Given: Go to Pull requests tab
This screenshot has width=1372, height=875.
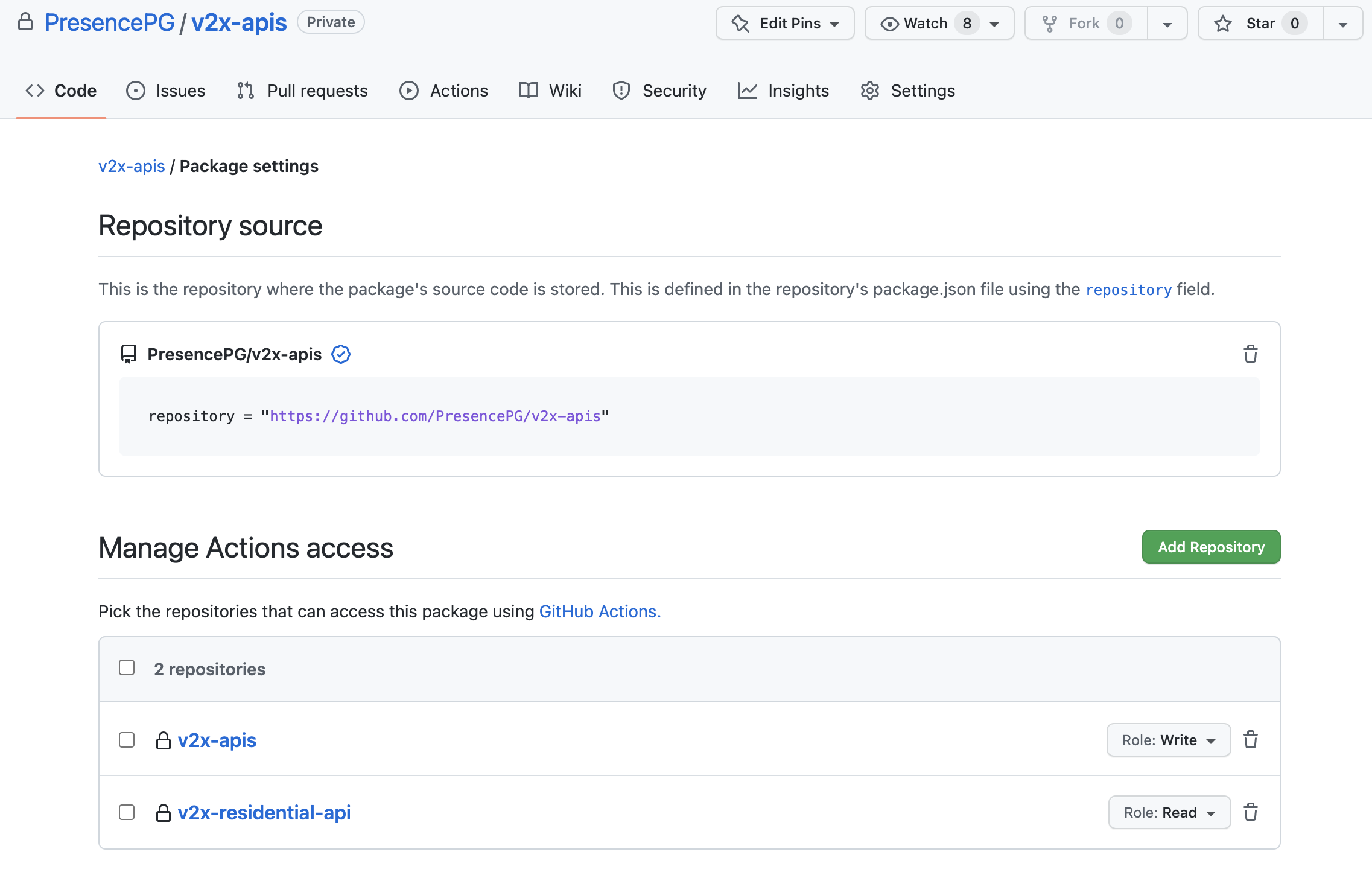Looking at the screenshot, I should pyautogui.click(x=302, y=91).
